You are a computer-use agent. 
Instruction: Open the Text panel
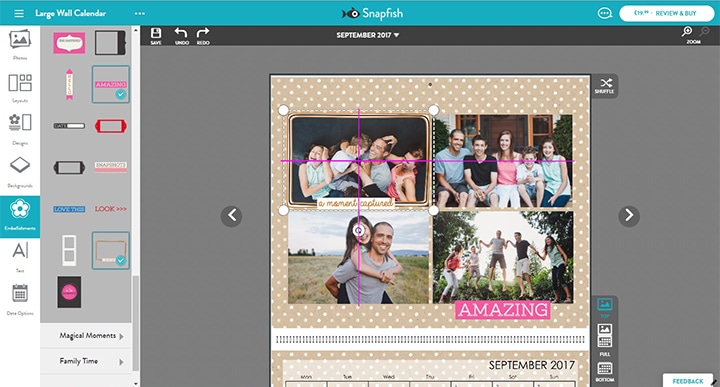(20, 257)
